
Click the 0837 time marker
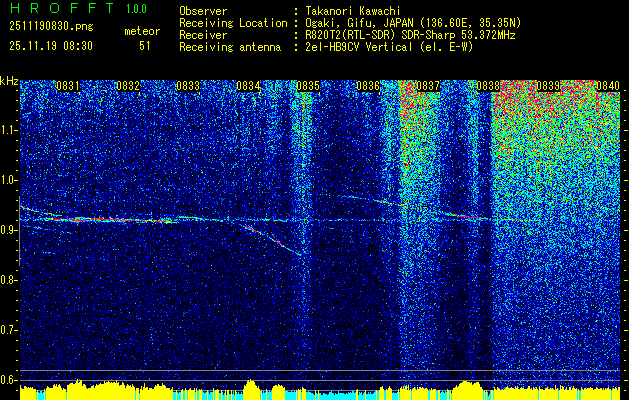428,86
